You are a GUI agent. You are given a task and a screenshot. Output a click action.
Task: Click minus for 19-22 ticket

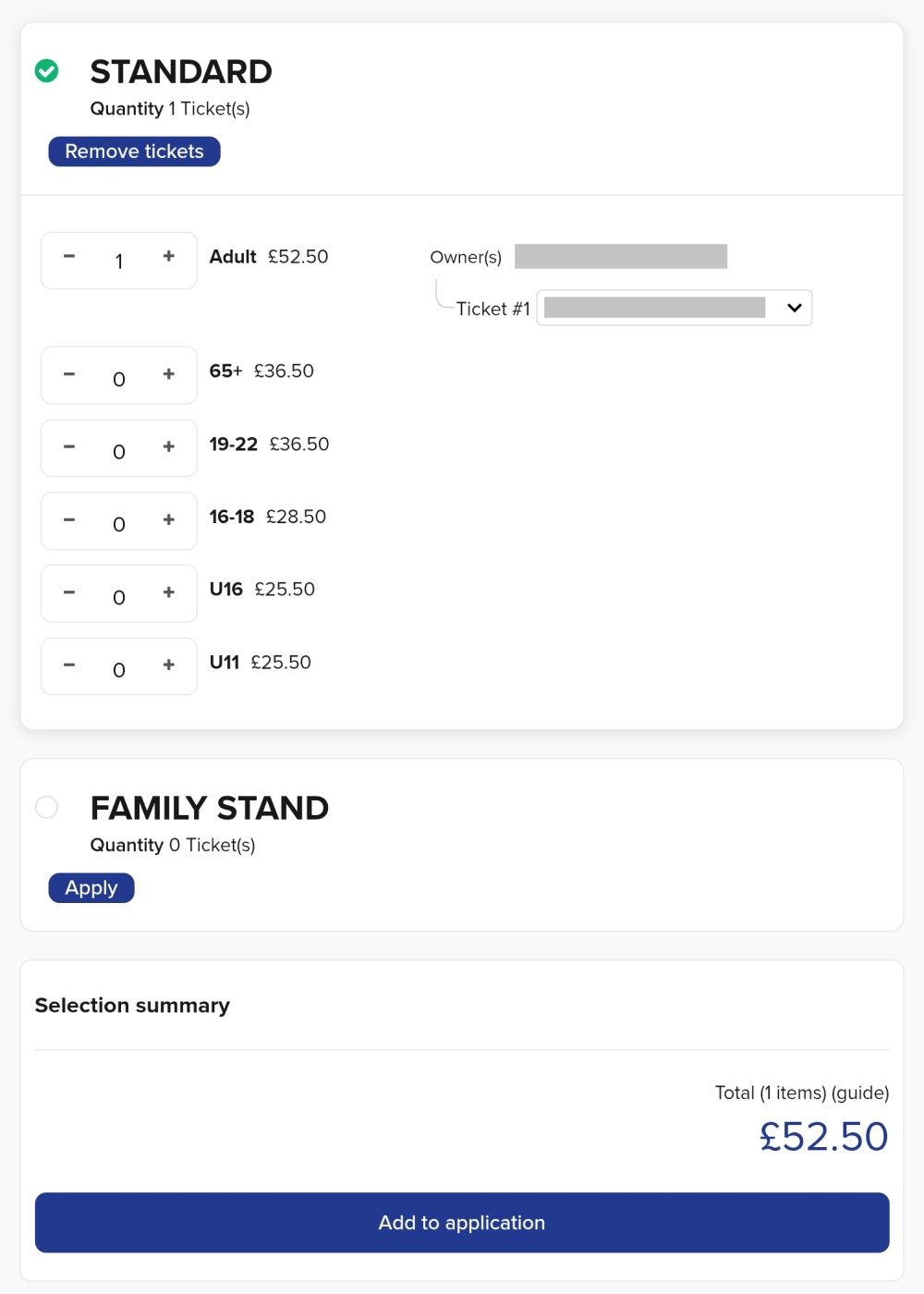click(x=69, y=447)
